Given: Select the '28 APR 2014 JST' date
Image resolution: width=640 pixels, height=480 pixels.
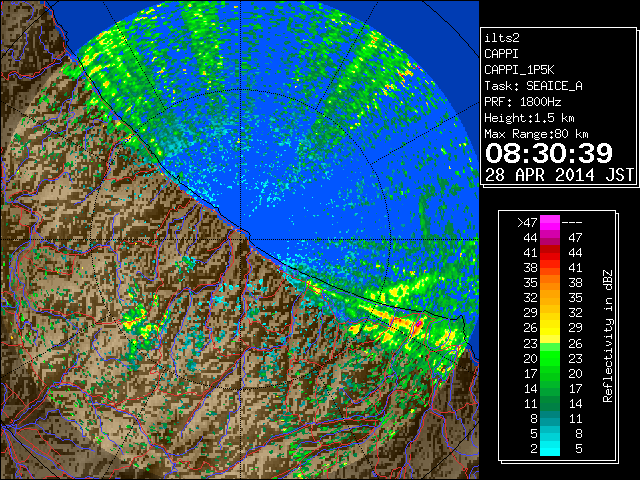Looking at the screenshot, I should click(560, 175).
